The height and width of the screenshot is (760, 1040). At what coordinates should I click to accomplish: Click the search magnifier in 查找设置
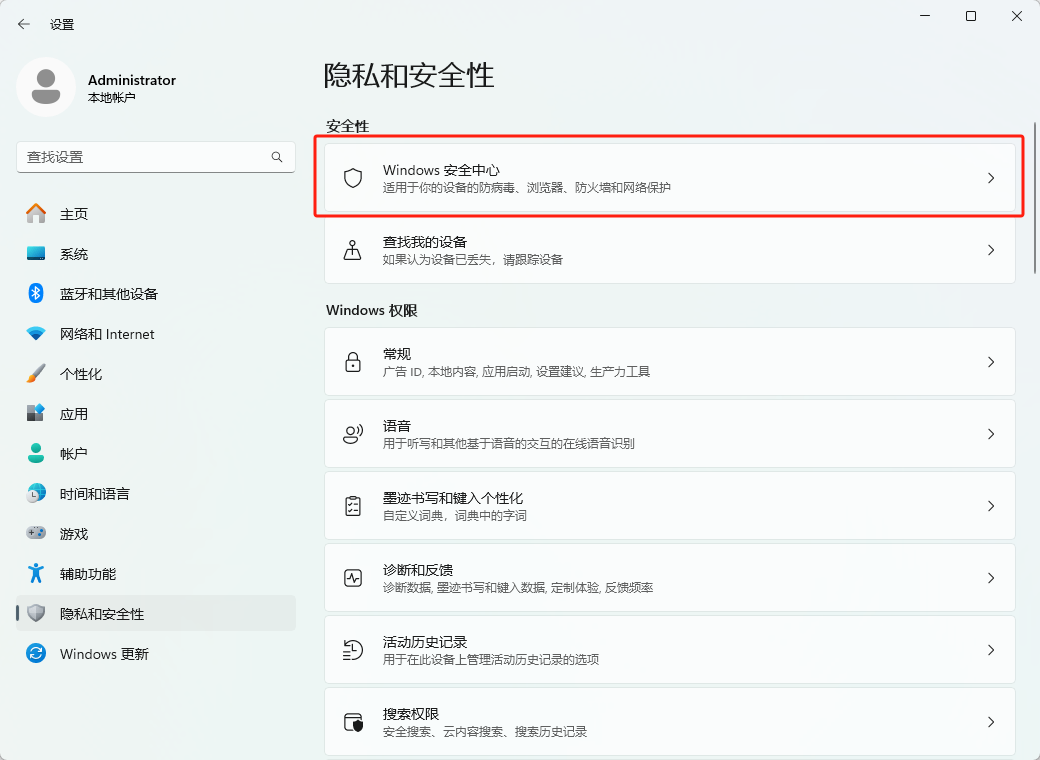click(277, 157)
